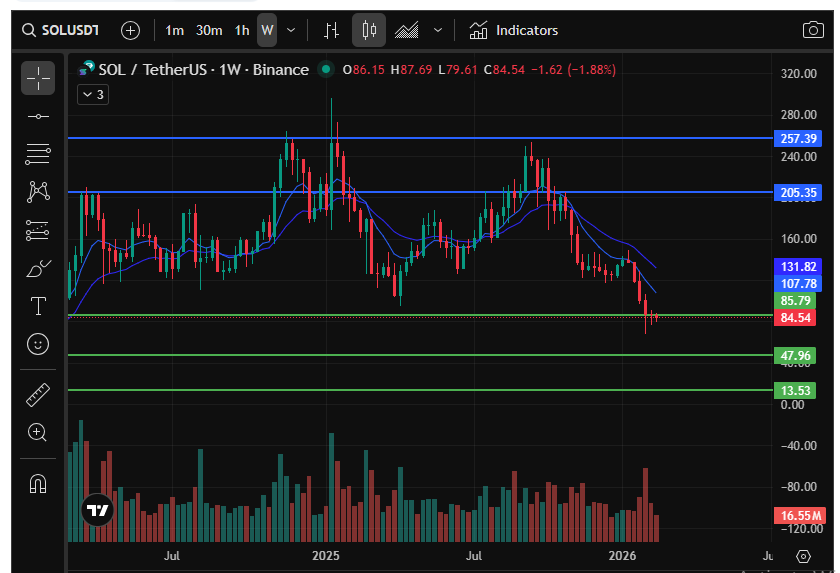Screen dimensions: 840x573
Task: Click the 257.39 horizontal line price label
Action: (x=798, y=139)
